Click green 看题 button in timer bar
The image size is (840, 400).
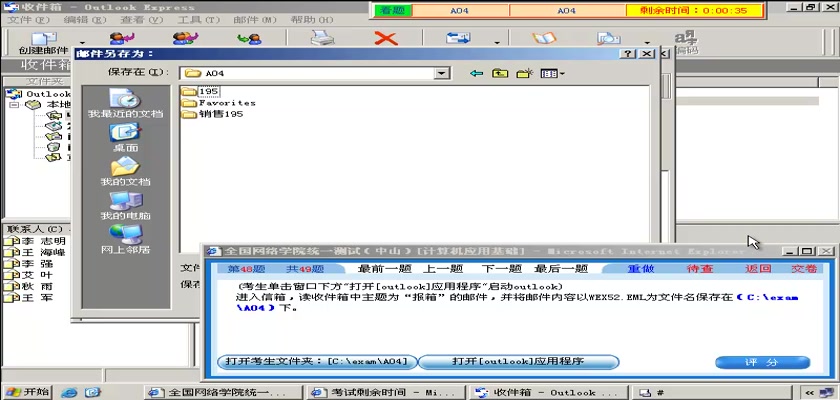point(393,11)
